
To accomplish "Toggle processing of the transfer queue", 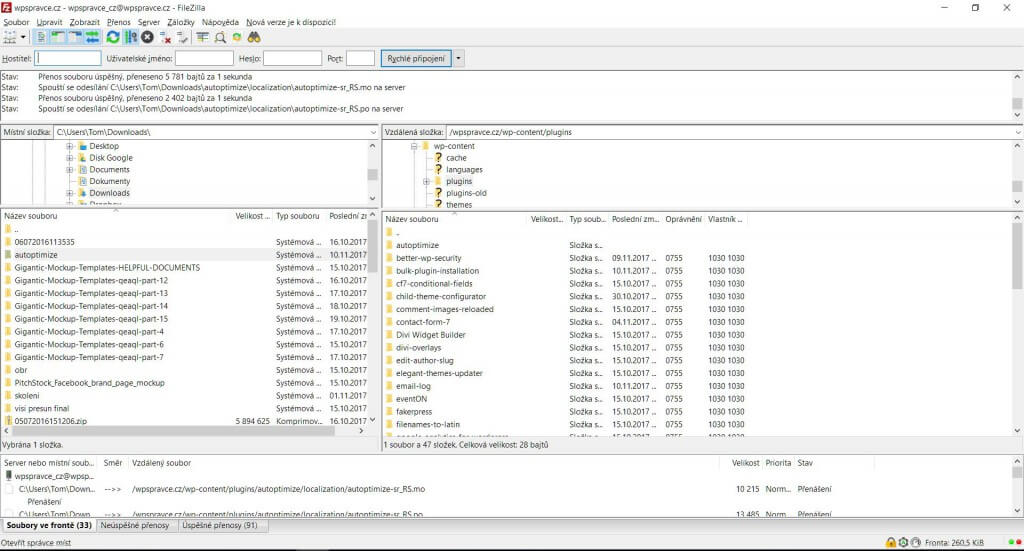I will 131,37.
